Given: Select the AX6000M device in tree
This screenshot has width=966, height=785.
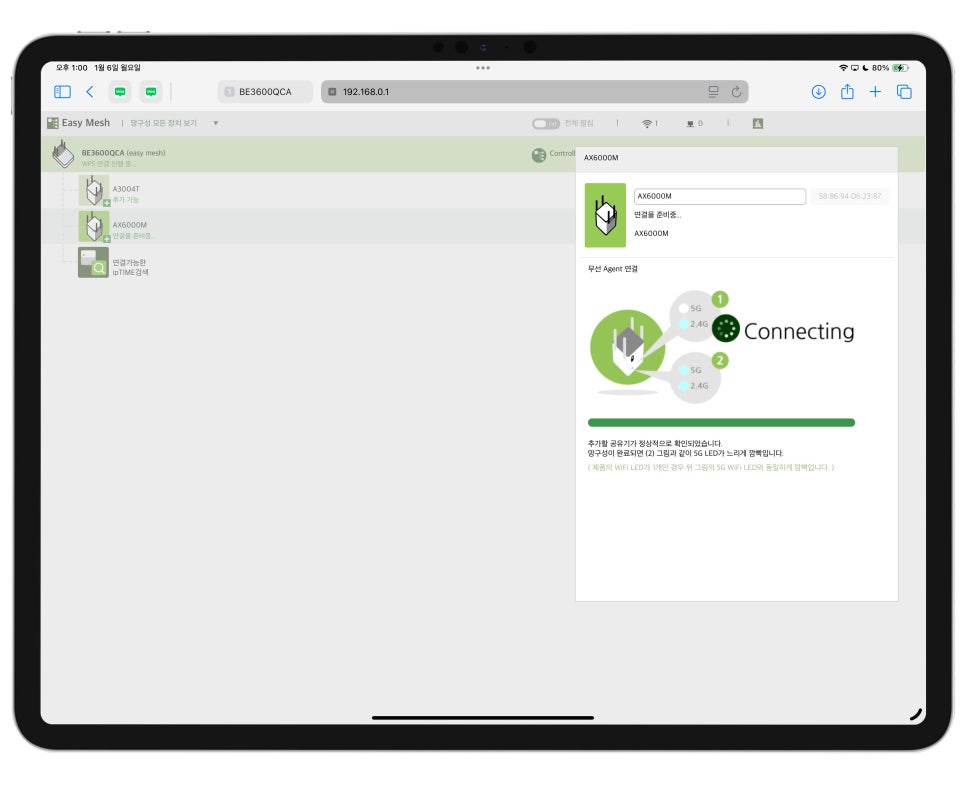Looking at the screenshot, I should pos(308,226).
